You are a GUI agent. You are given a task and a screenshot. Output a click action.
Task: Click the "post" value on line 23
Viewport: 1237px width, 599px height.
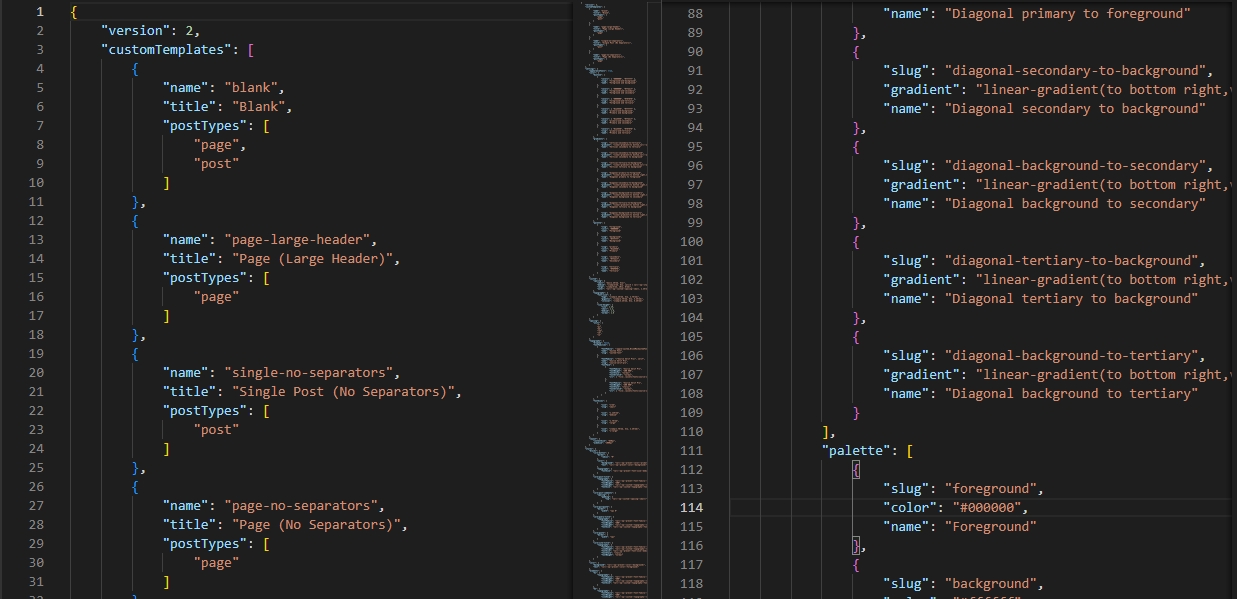(216, 429)
